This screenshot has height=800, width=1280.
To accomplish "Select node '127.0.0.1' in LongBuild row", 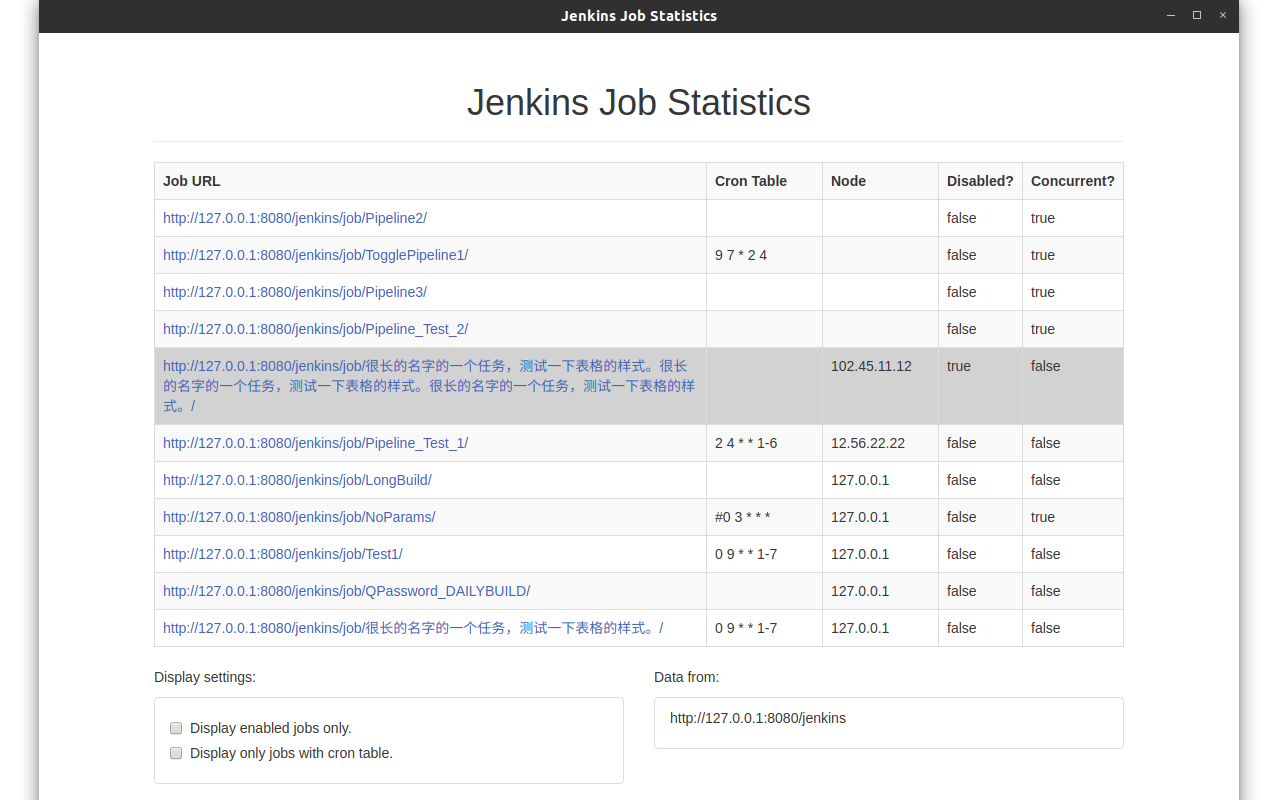I will (x=860, y=480).
